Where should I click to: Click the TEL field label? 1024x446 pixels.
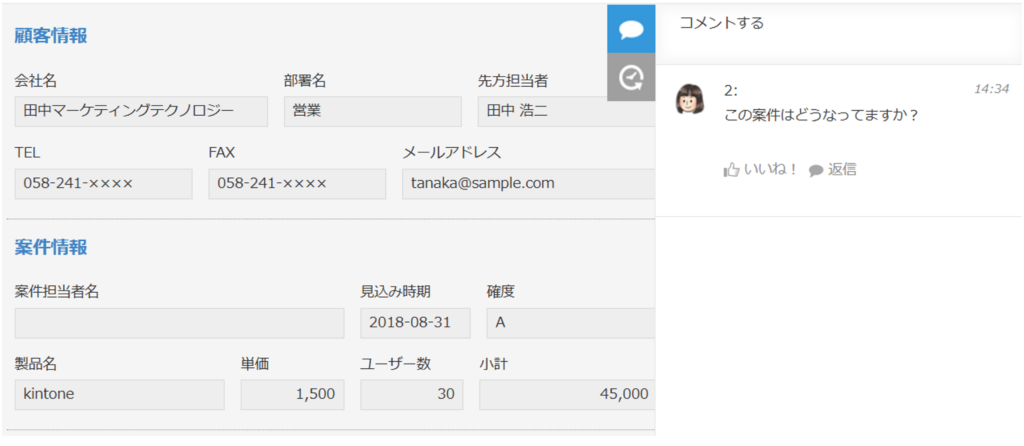pyautogui.click(x=27, y=153)
